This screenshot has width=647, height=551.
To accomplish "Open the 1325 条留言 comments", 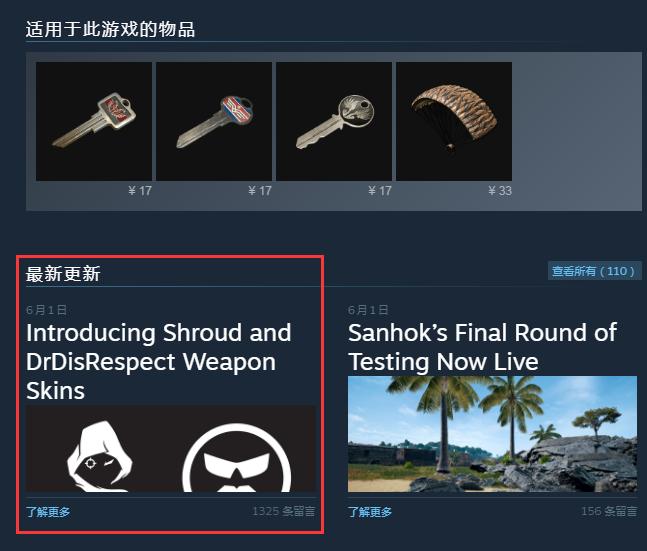I will (x=284, y=511).
